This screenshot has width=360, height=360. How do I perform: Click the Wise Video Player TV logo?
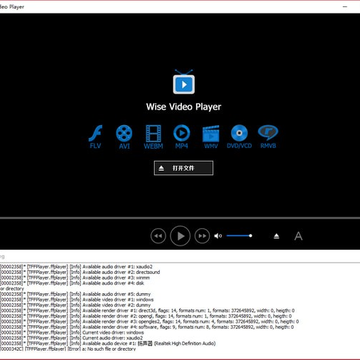click(184, 82)
